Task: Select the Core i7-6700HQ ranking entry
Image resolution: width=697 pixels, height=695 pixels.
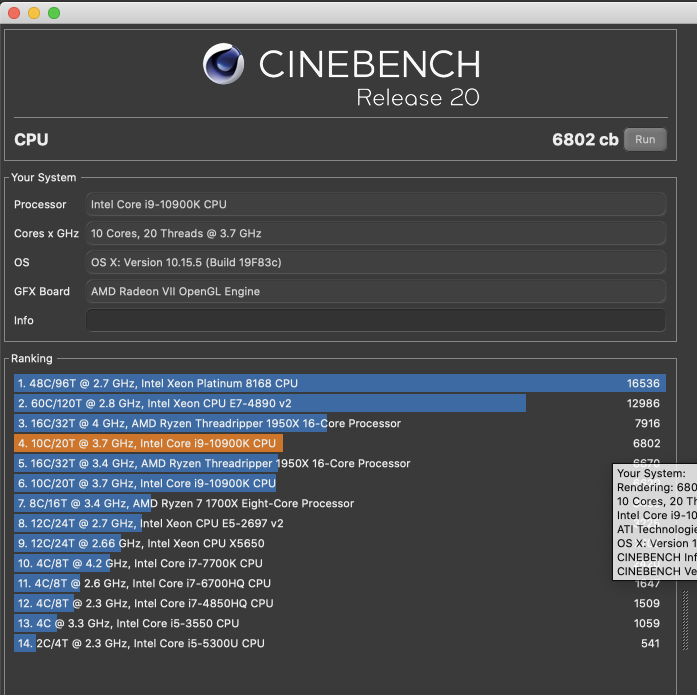Action: [x=340, y=583]
